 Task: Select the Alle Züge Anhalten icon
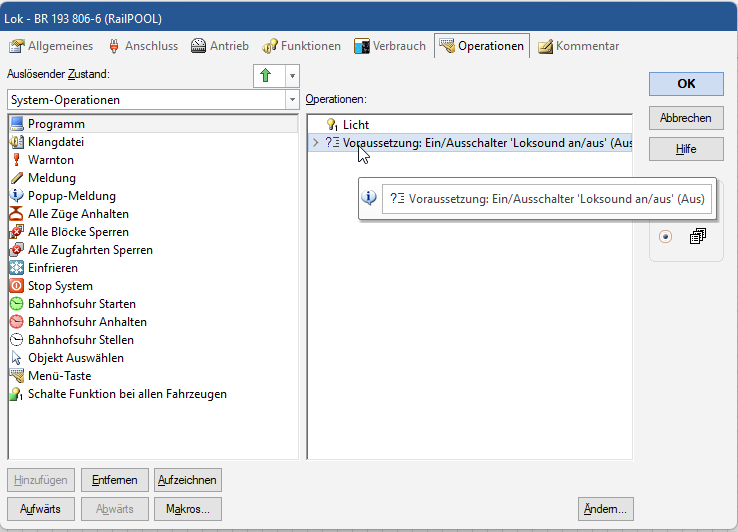click(16, 214)
